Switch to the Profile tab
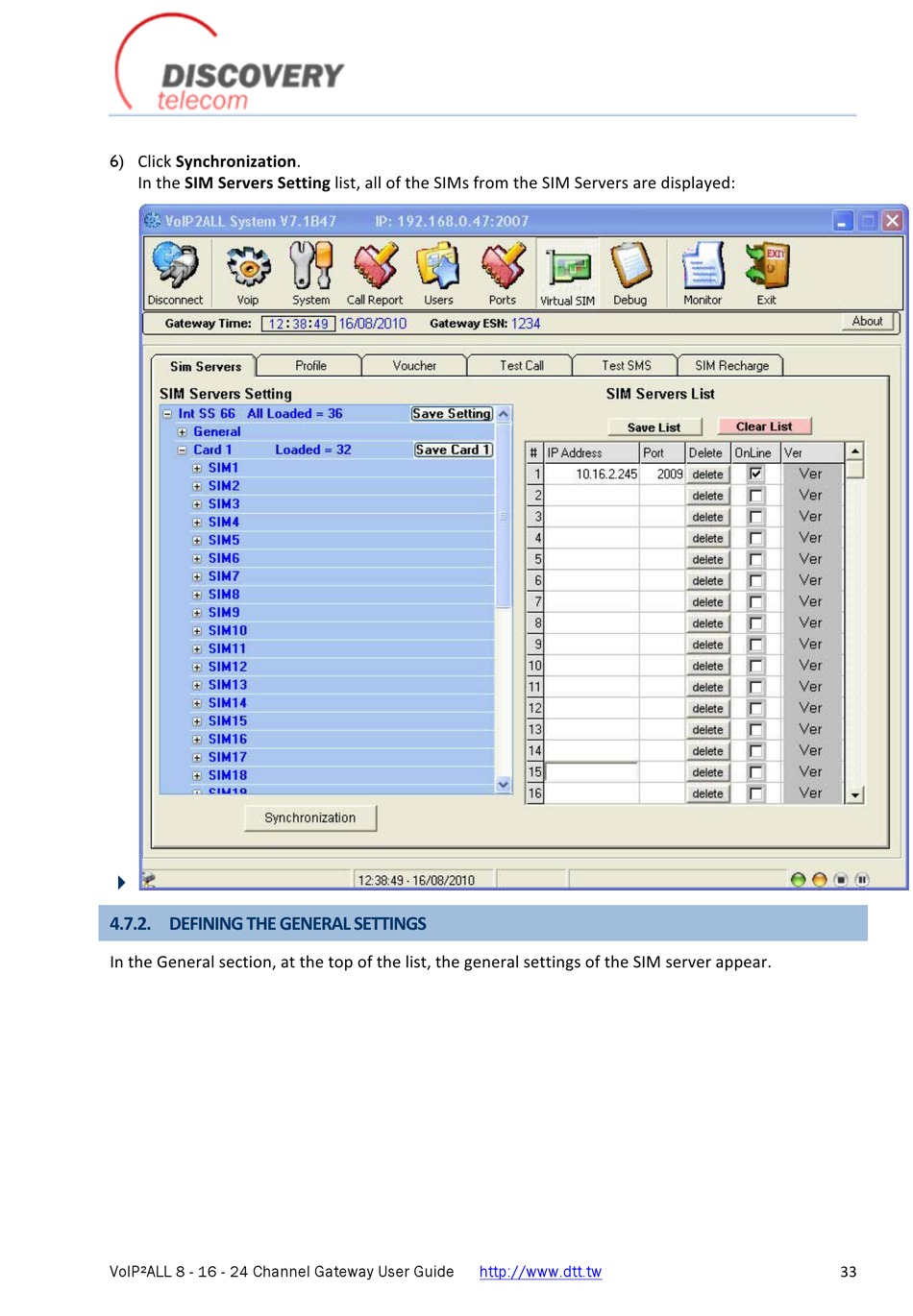 (310, 366)
